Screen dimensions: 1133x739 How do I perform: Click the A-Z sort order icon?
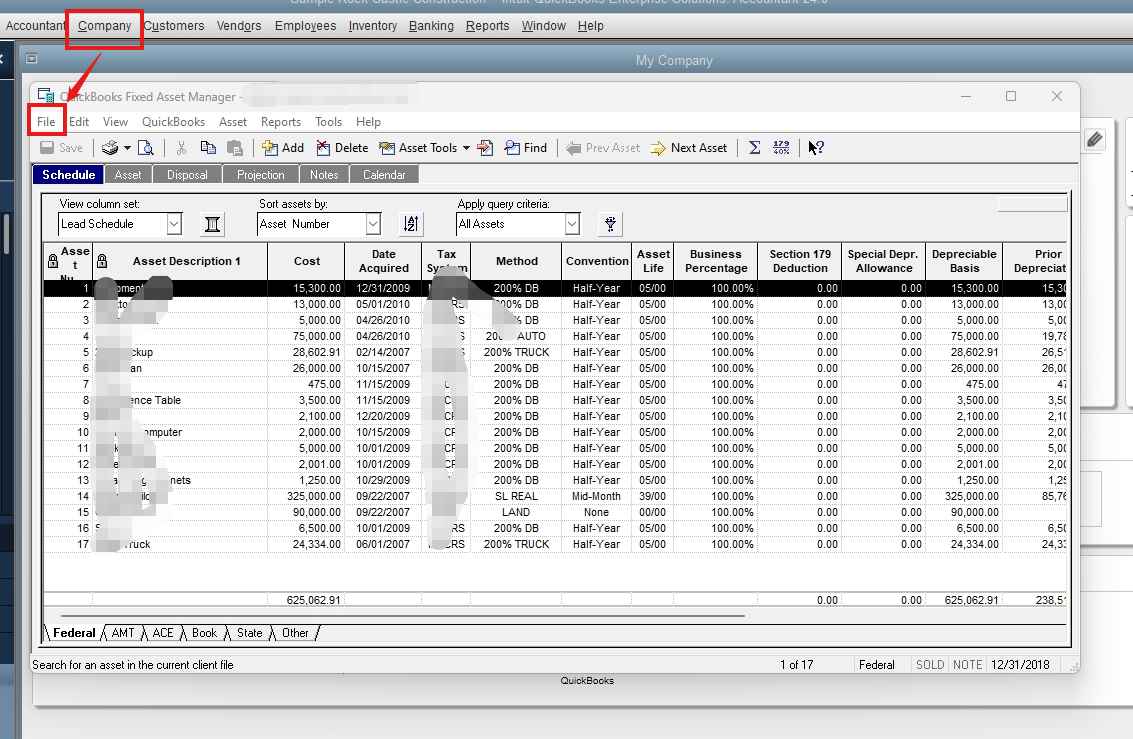click(411, 224)
